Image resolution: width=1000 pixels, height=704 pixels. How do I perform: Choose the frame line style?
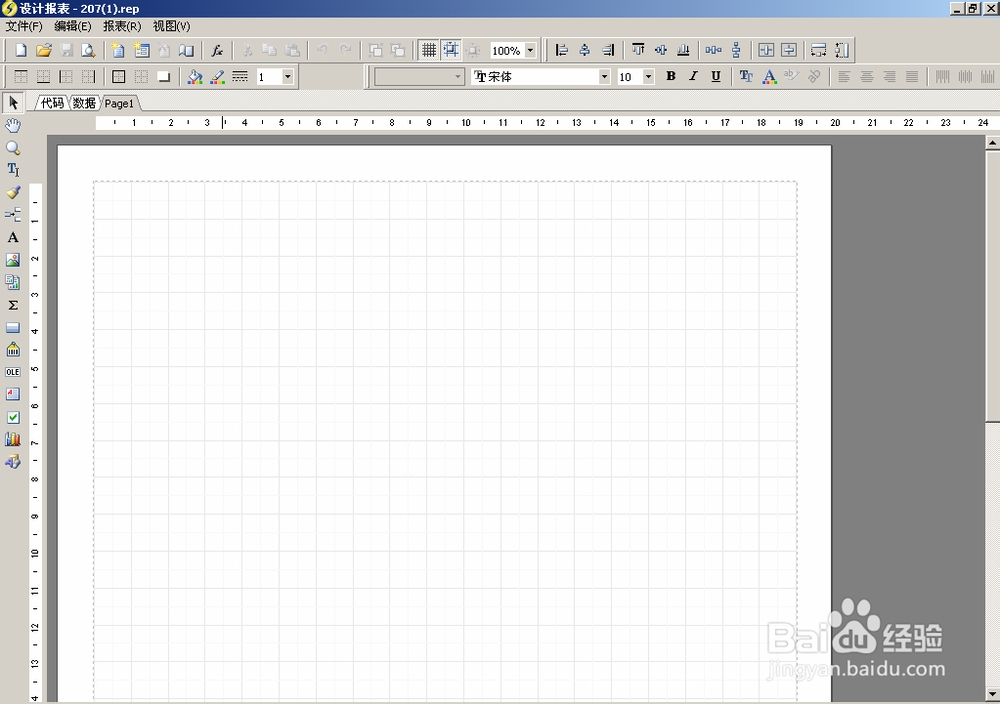[240, 77]
